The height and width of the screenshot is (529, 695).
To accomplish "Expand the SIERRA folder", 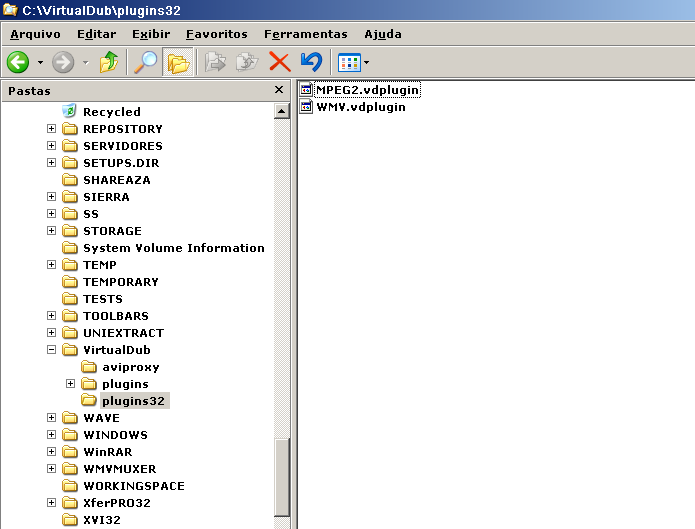I will coord(51,196).
